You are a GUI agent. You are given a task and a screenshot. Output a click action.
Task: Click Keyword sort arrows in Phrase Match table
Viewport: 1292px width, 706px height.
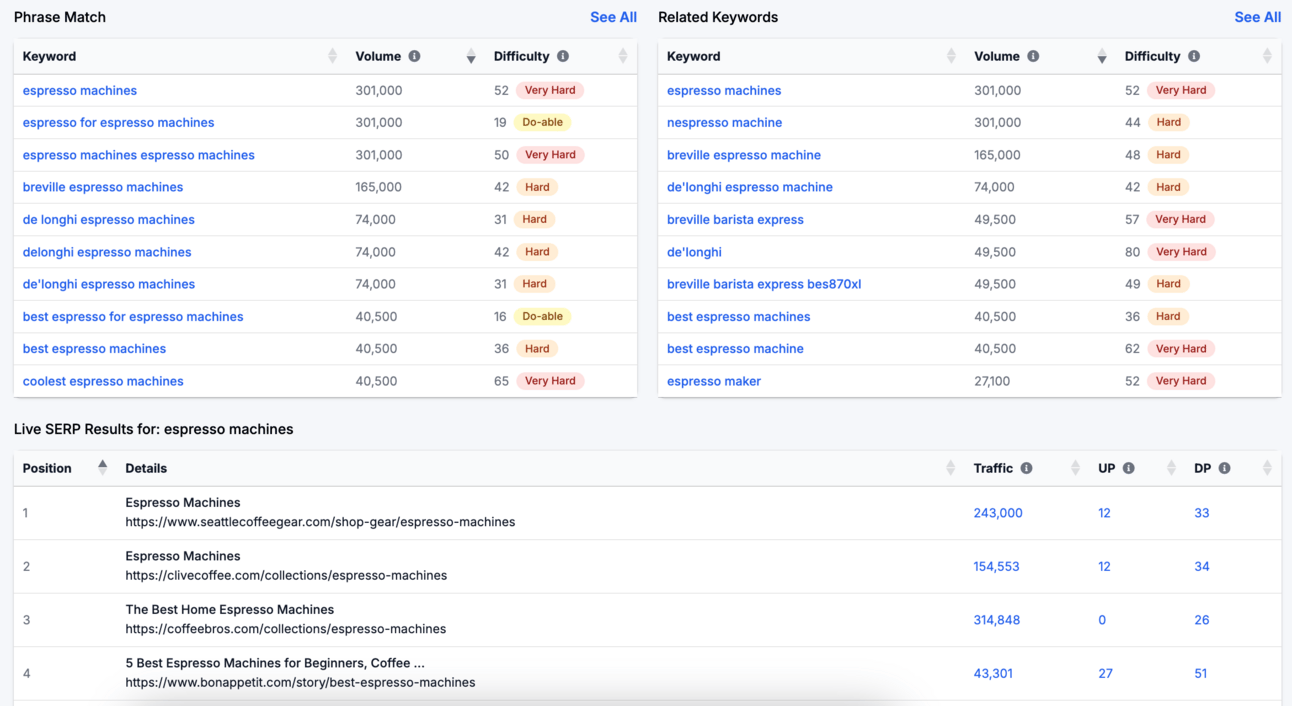(333, 57)
